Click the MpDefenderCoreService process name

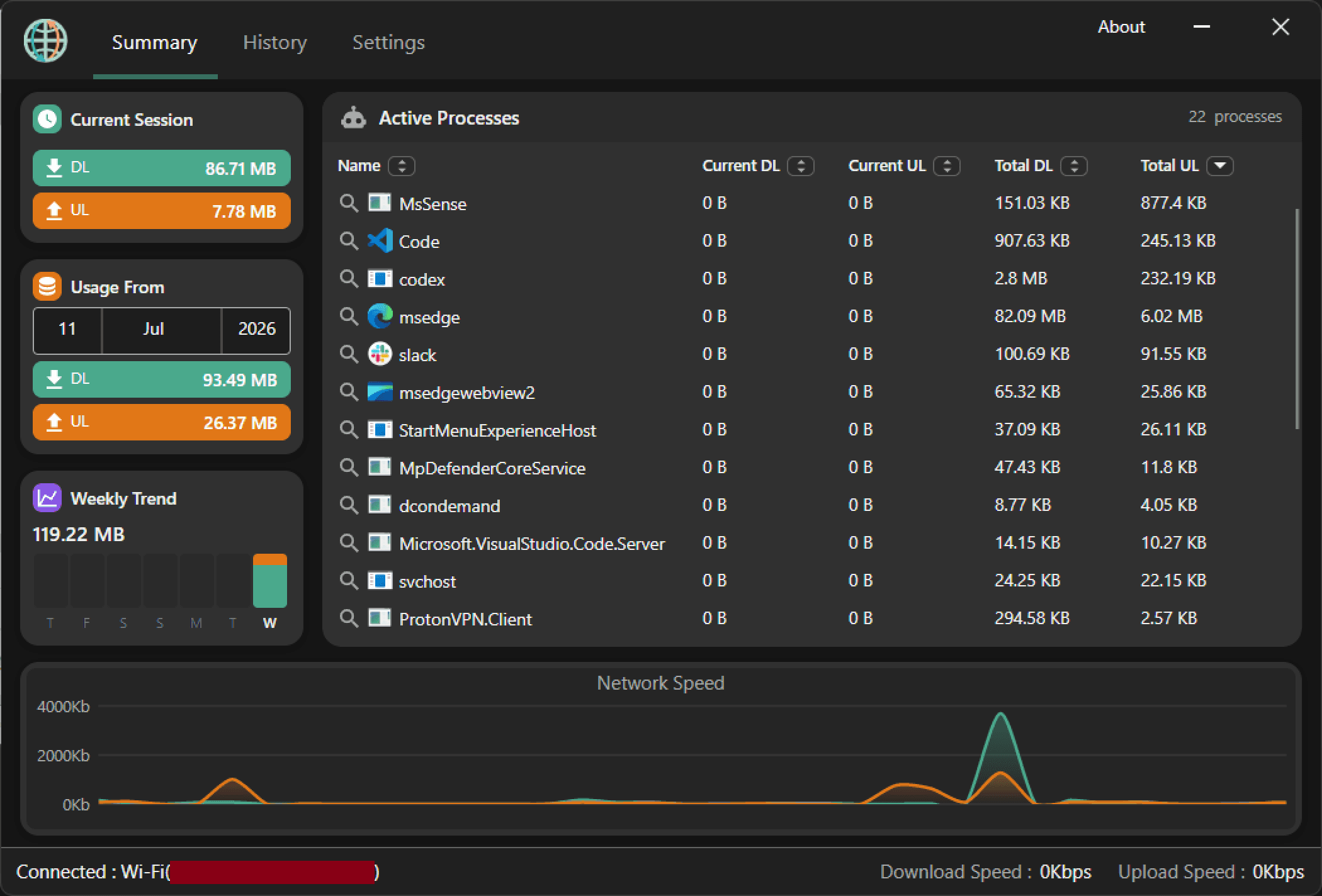492,468
